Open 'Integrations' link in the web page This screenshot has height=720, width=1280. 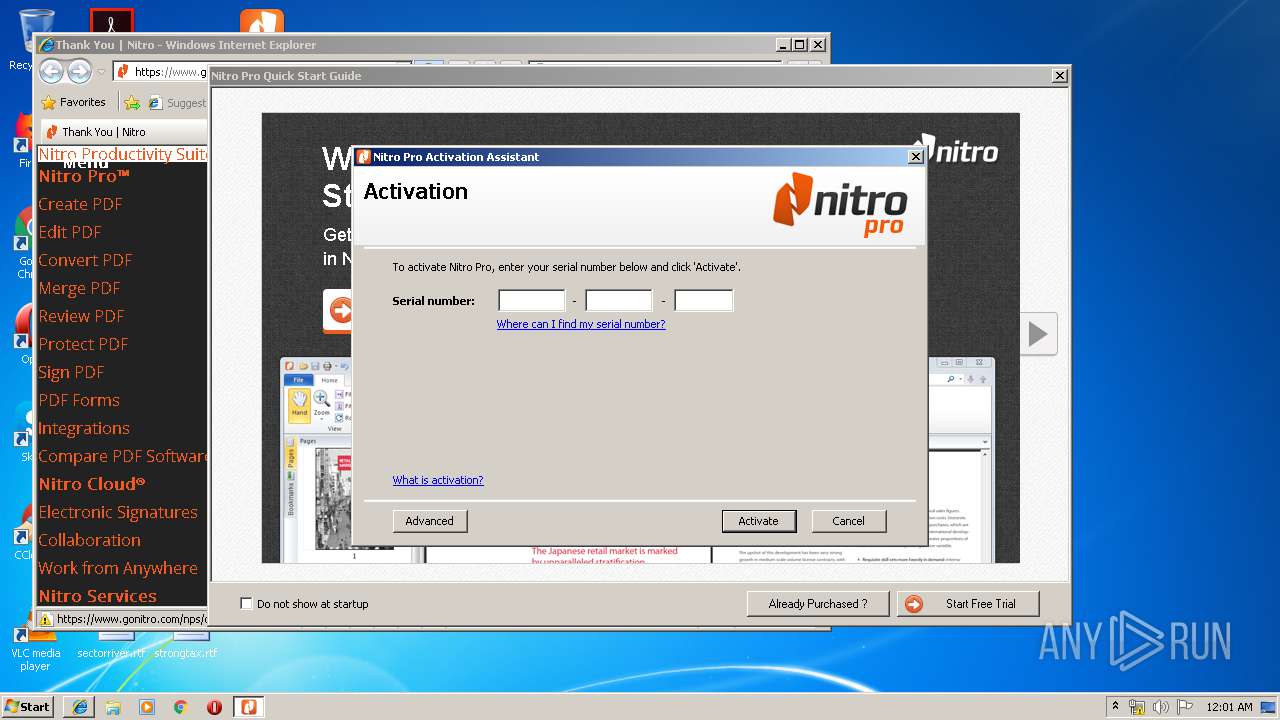[x=84, y=428]
